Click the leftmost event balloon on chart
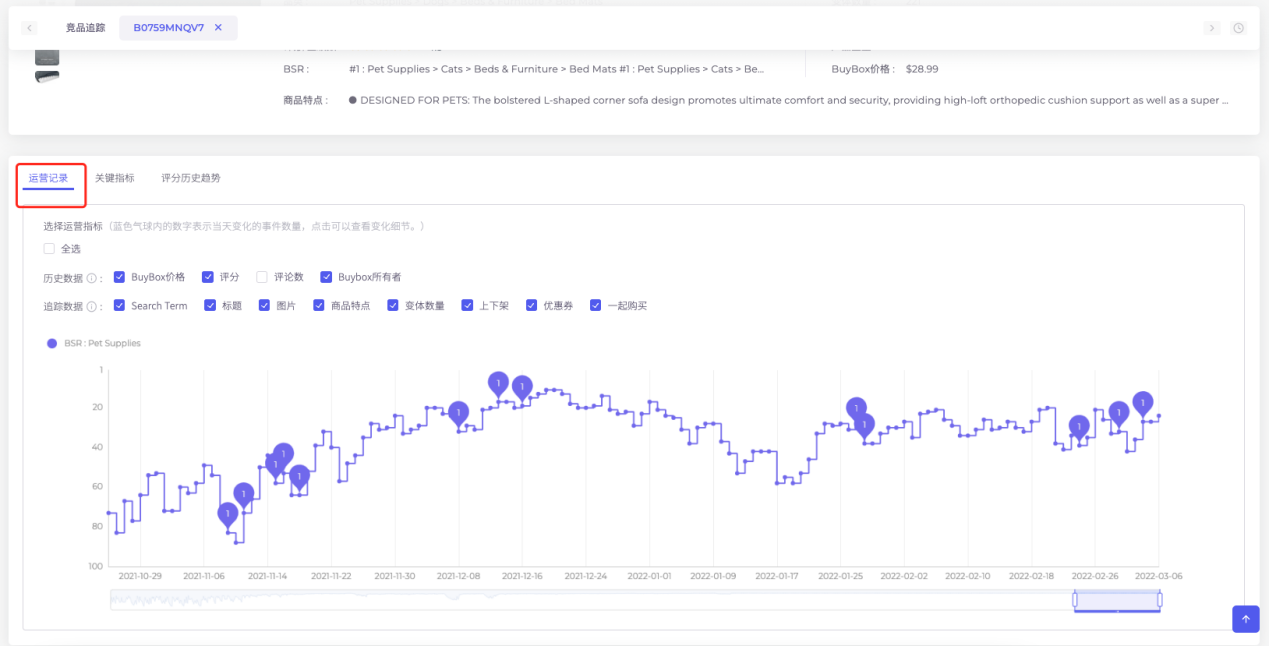This screenshot has height=646, width=1269. click(228, 513)
